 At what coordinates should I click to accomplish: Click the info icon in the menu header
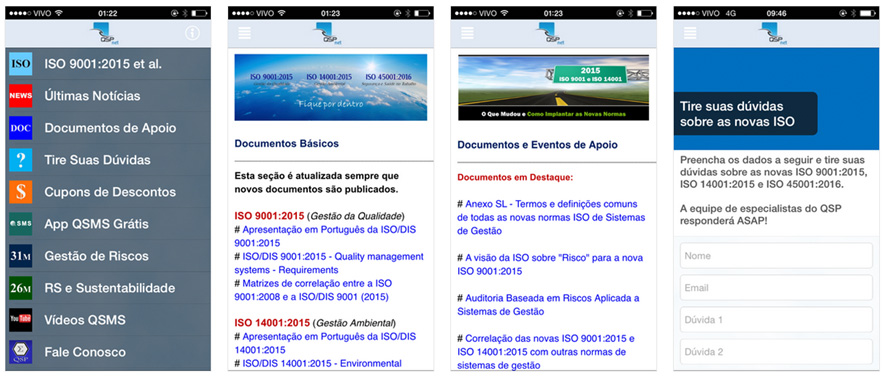point(193,33)
